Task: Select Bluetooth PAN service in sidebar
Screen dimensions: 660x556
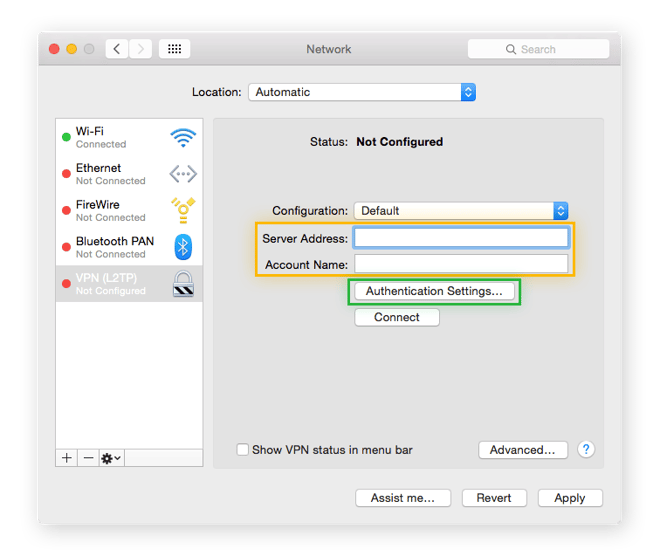Action: pyautogui.click(x=129, y=247)
